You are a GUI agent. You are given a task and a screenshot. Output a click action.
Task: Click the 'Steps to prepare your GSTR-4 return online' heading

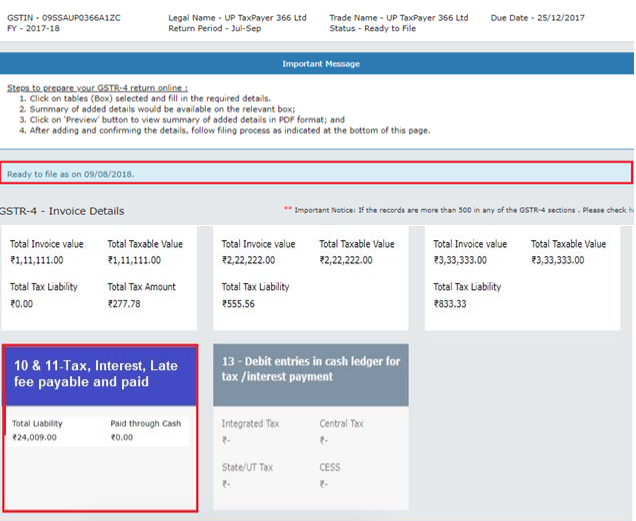click(x=97, y=88)
